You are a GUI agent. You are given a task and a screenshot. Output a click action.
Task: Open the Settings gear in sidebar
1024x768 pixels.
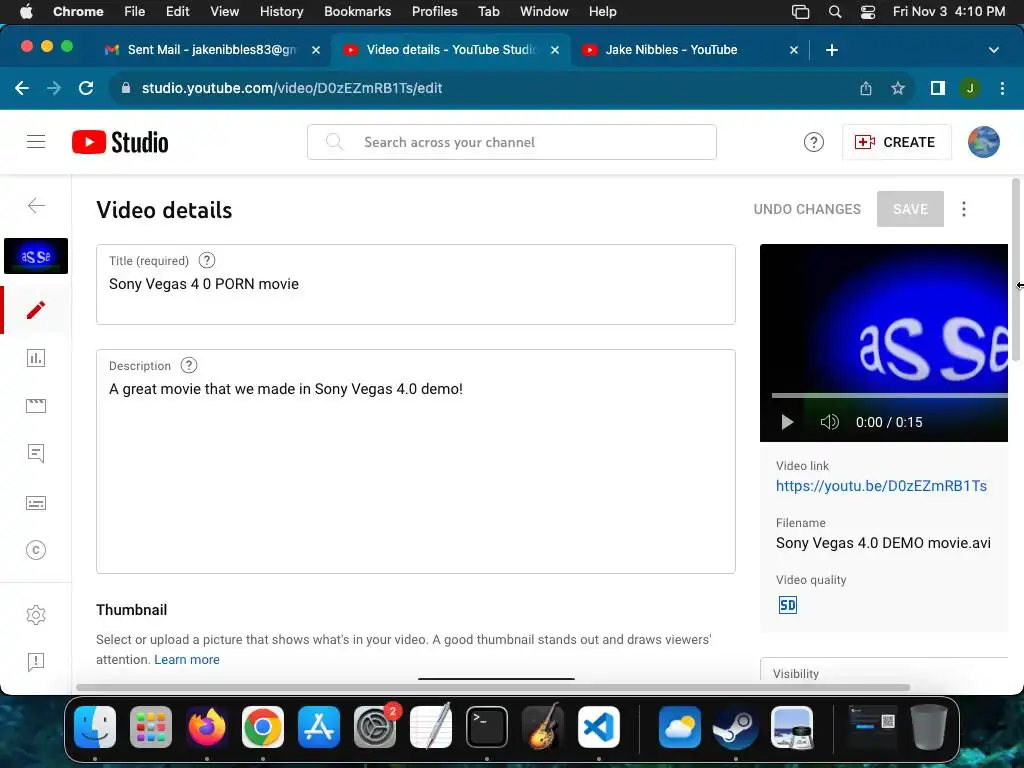point(36,615)
